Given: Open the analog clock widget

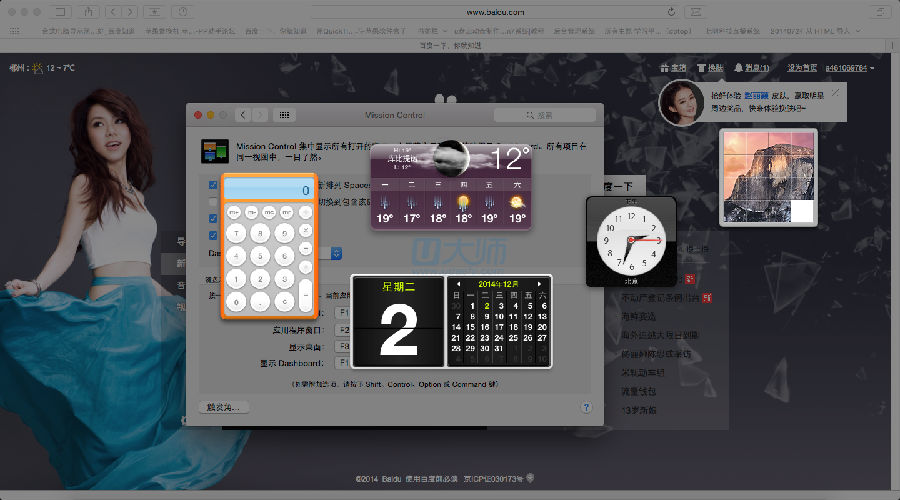Looking at the screenshot, I should (x=630, y=241).
